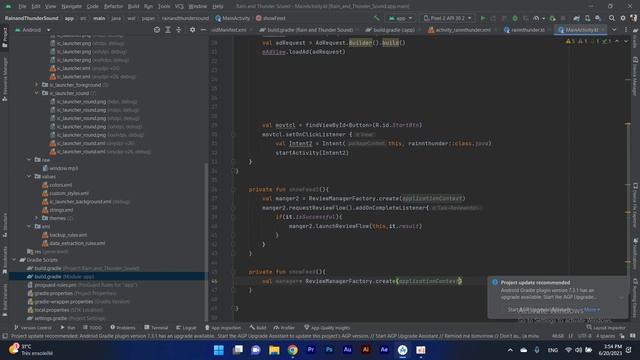Image resolution: width=640 pixels, height=360 pixels.
Task: Collapse the ic_launcher_round folder
Action: click(36, 93)
